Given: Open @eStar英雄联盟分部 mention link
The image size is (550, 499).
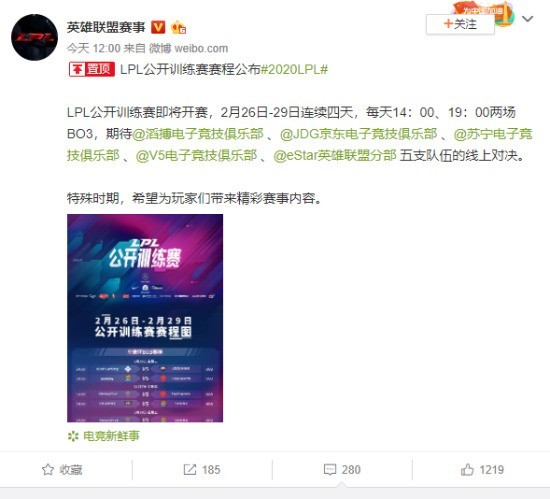Looking at the screenshot, I should click(335, 156).
